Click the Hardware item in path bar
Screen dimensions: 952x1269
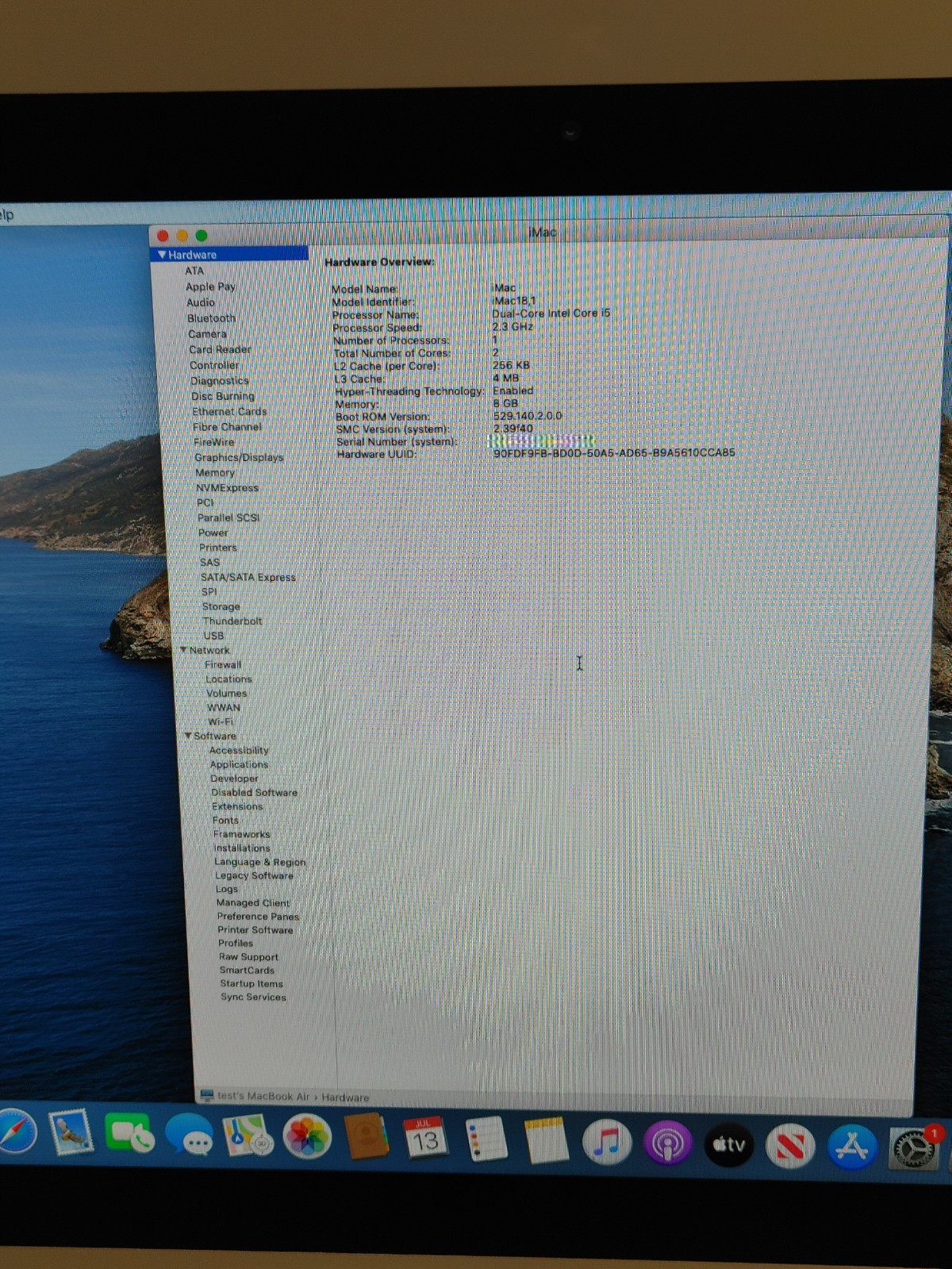[x=345, y=1098]
